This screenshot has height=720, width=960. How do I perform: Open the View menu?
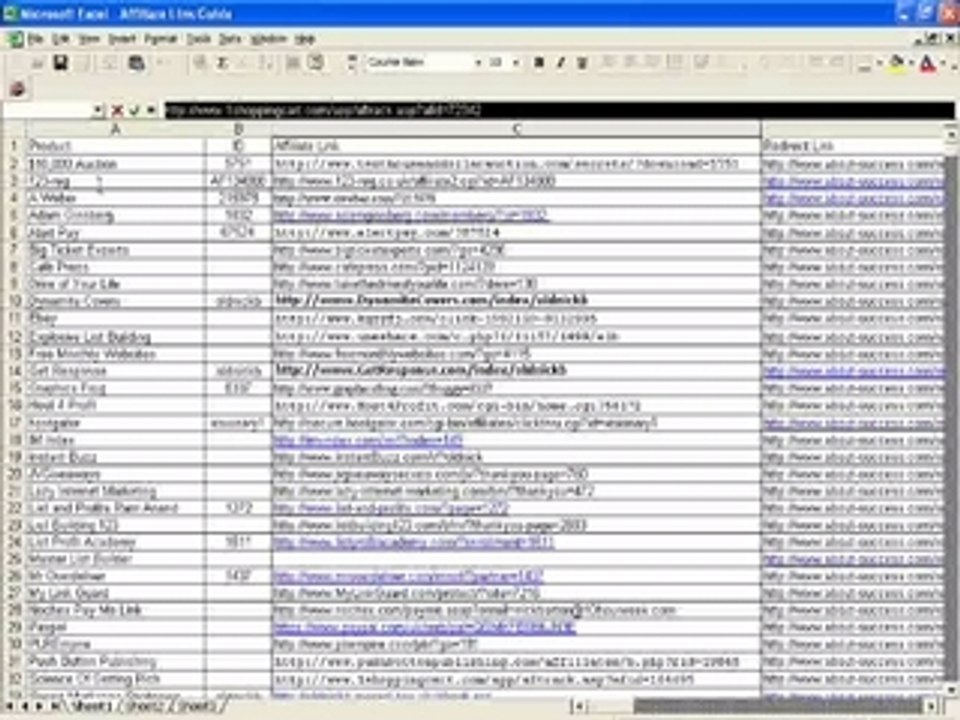tap(89, 39)
